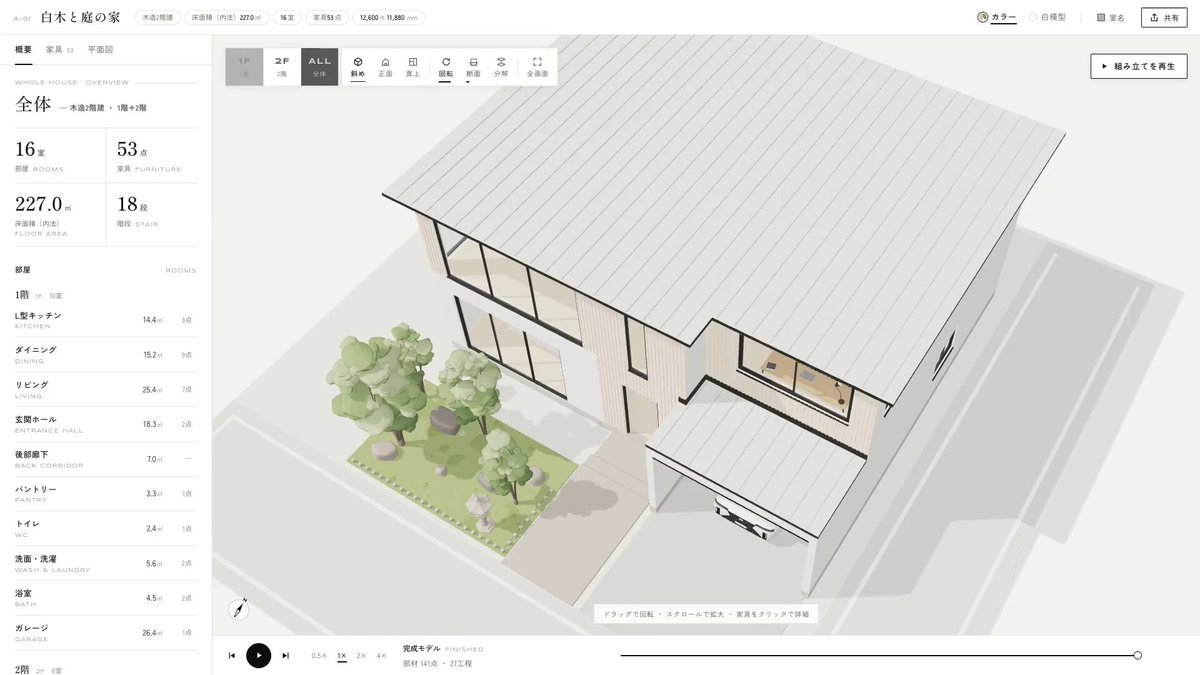The width and height of the screenshot is (1200, 675).
Task: Set playback speed to 1×
Action: pos(342,655)
